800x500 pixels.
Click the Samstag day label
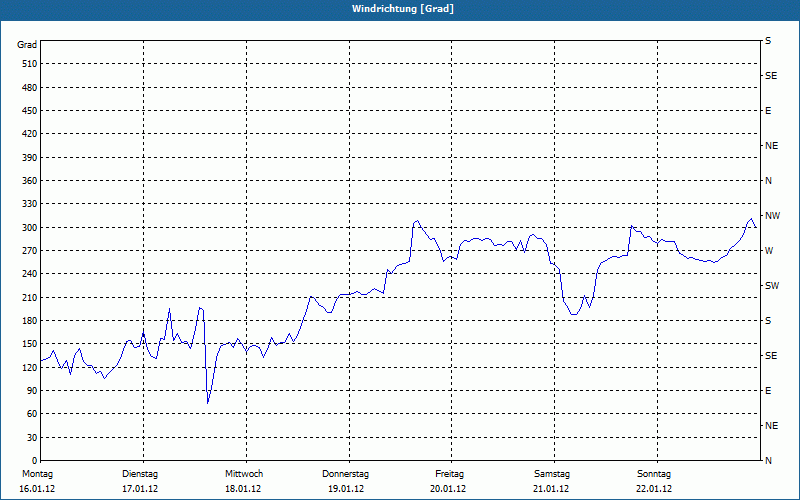click(x=552, y=474)
